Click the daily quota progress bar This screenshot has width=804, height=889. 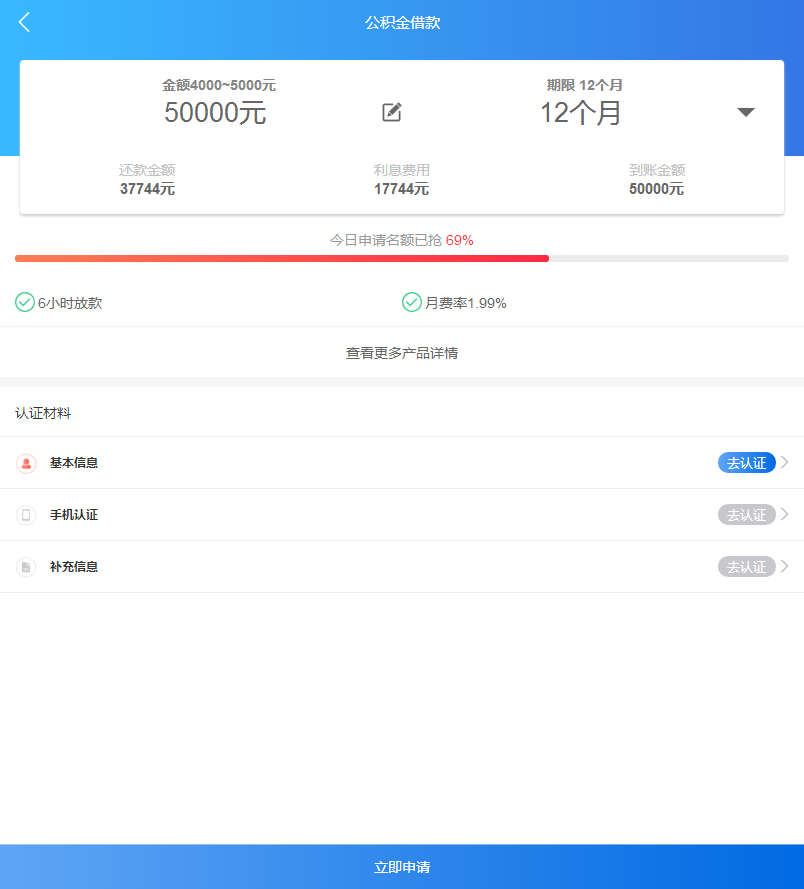402,258
